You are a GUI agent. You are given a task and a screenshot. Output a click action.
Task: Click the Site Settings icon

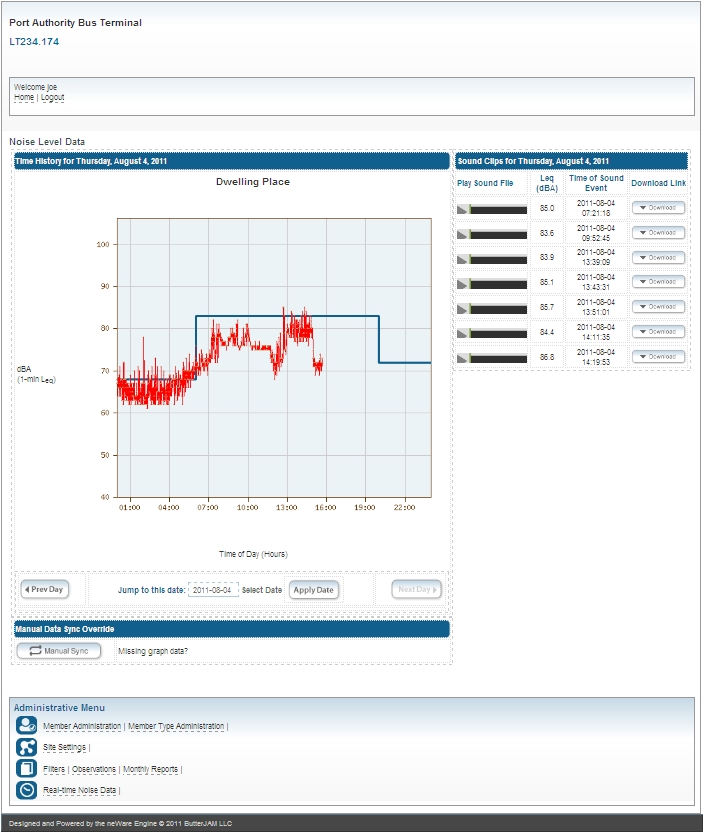[x=27, y=747]
